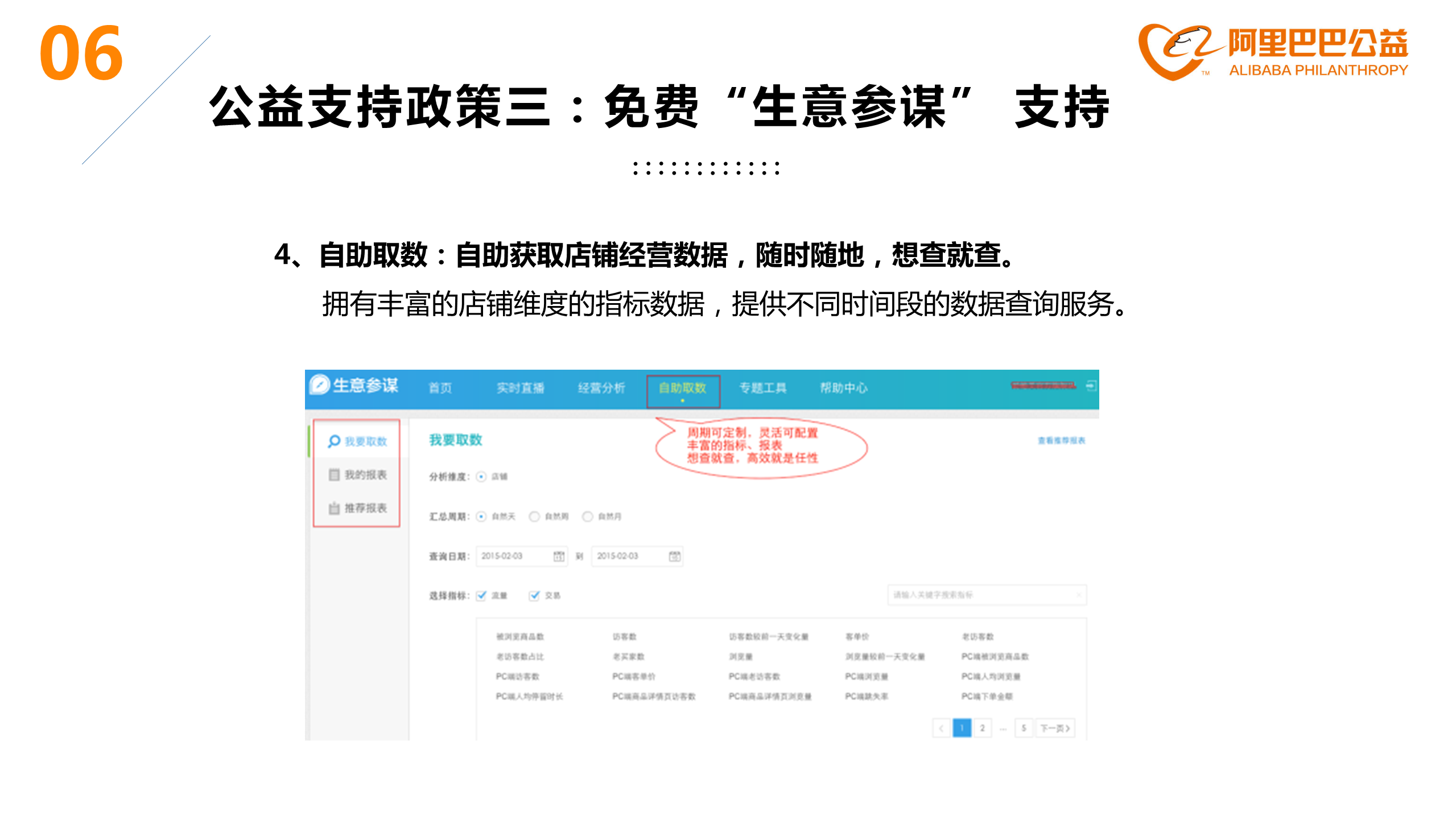1456x819 pixels.
Task: Choose the PC端商品详情页浏览量 indicator
Action: [770, 696]
